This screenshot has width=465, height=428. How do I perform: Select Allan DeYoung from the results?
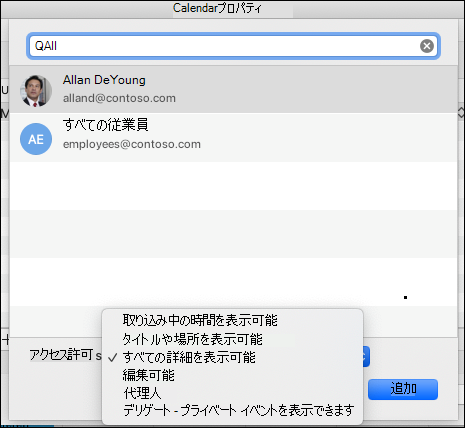tap(233, 90)
